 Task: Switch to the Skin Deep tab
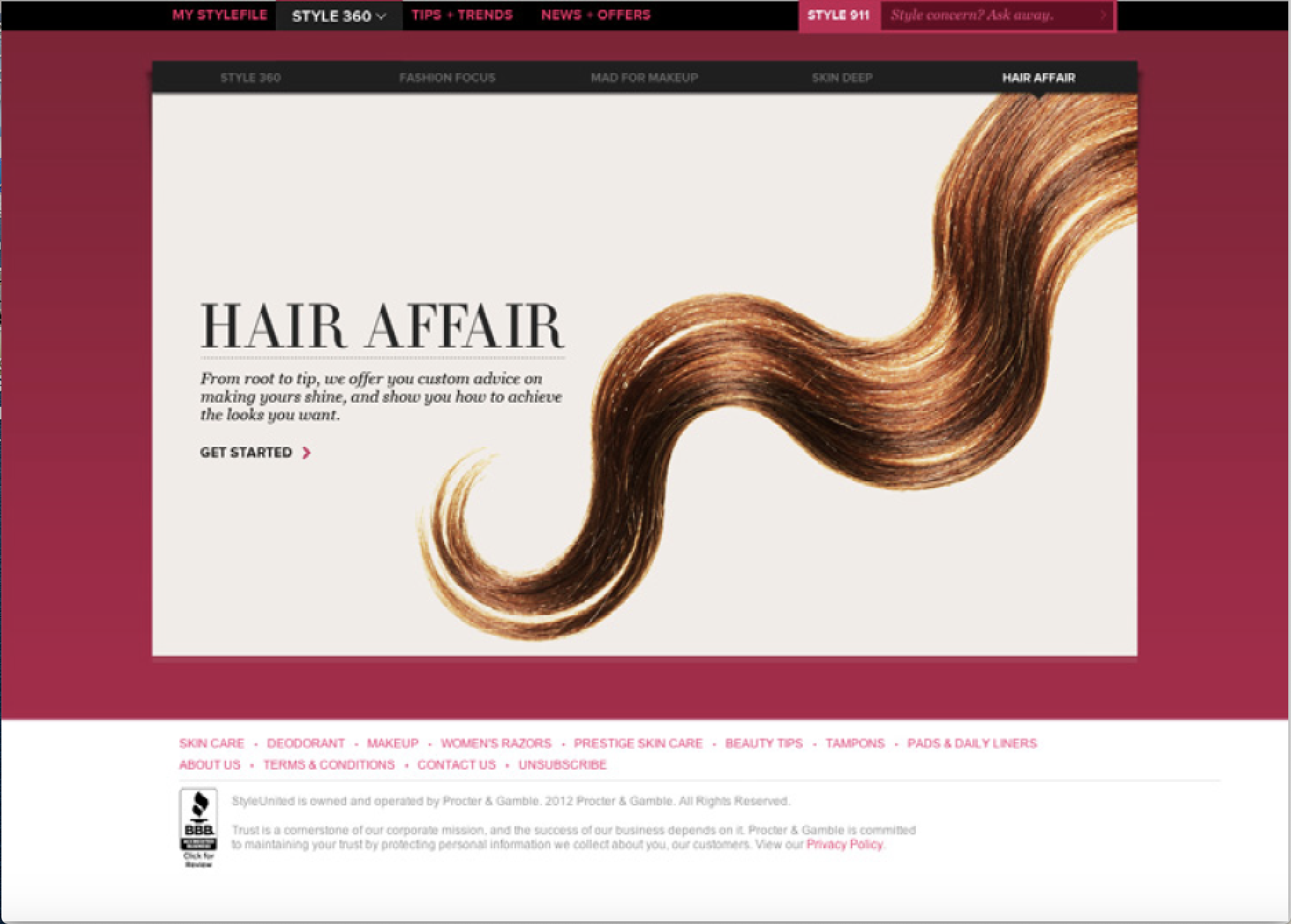tap(842, 78)
